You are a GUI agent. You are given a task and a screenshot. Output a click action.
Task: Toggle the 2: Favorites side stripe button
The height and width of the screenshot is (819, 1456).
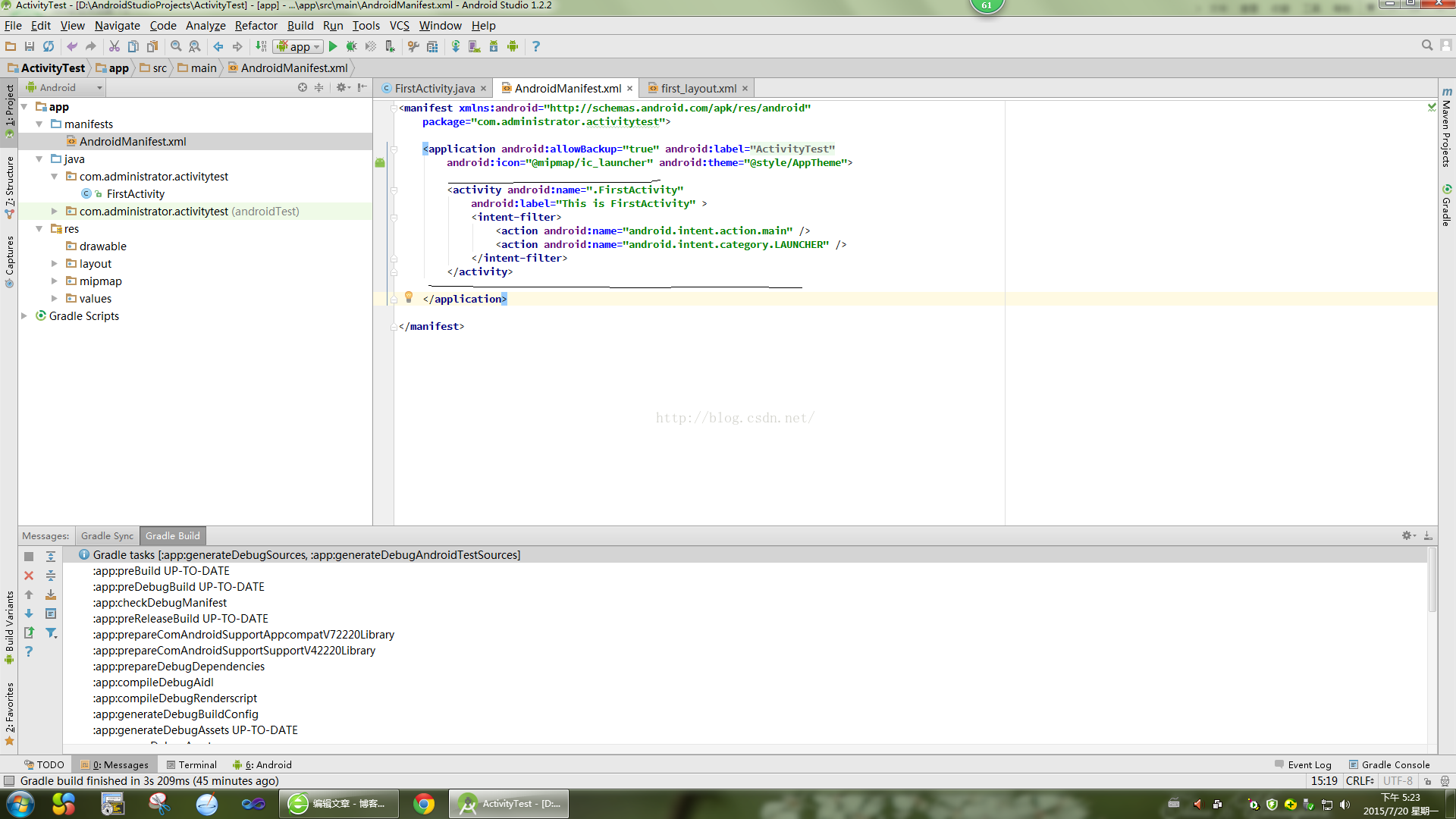pyautogui.click(x=9, y=713)
